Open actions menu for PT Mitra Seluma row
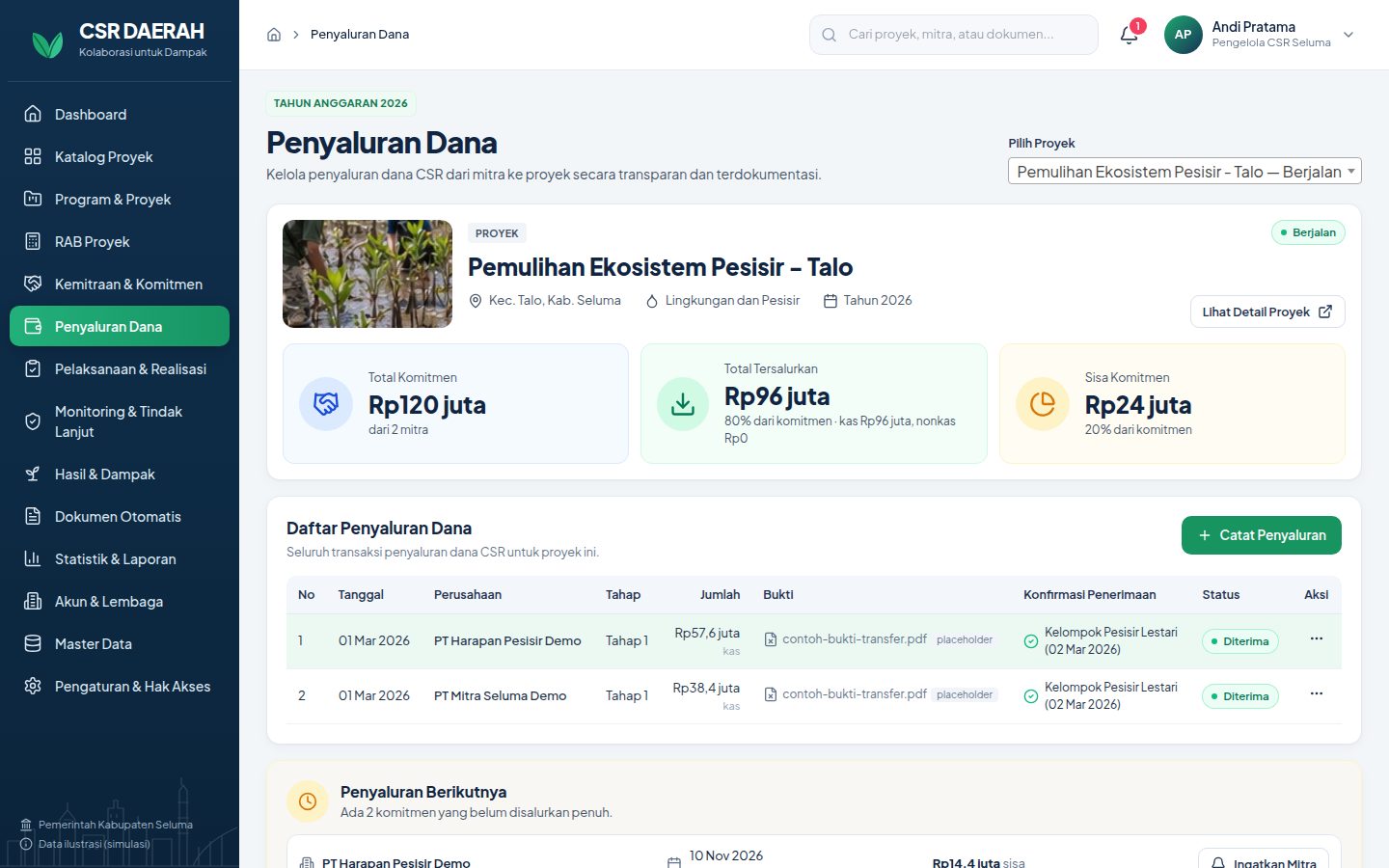The height and width of the screenshot is (868, 1389). pyautogui.click(x=1317, y=694)
